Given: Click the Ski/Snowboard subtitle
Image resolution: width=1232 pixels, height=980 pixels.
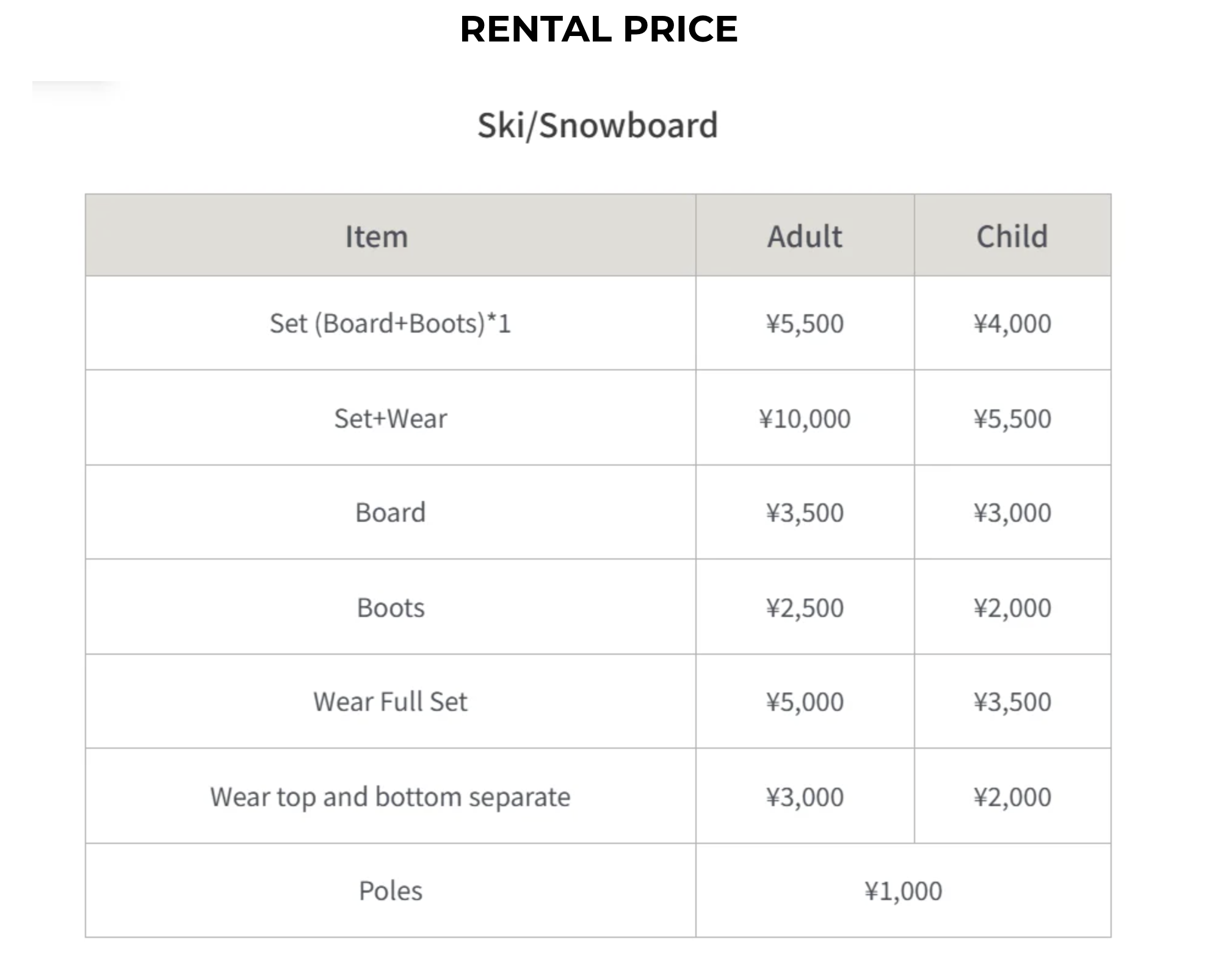Looking at the screenshot, I should [597, 126].
